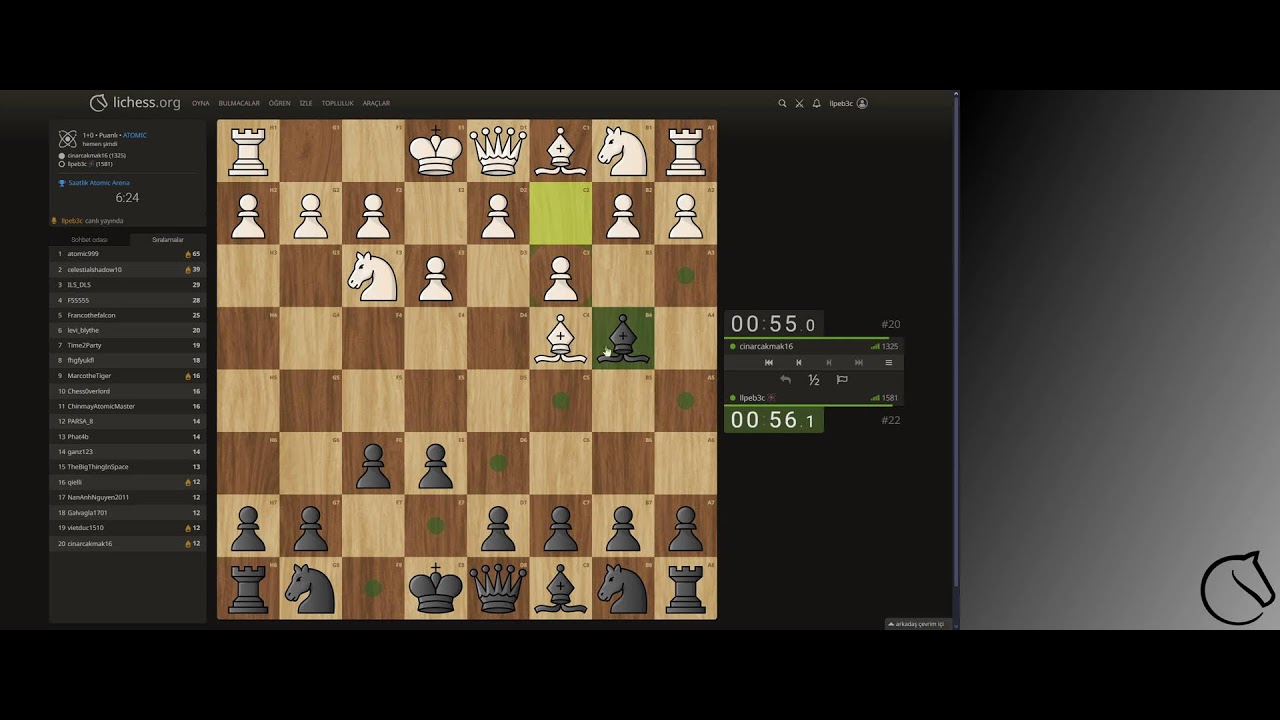Screen dimensions: 1280x720
Task: Open the TOPLULUK menu
Action: [338, 103]
